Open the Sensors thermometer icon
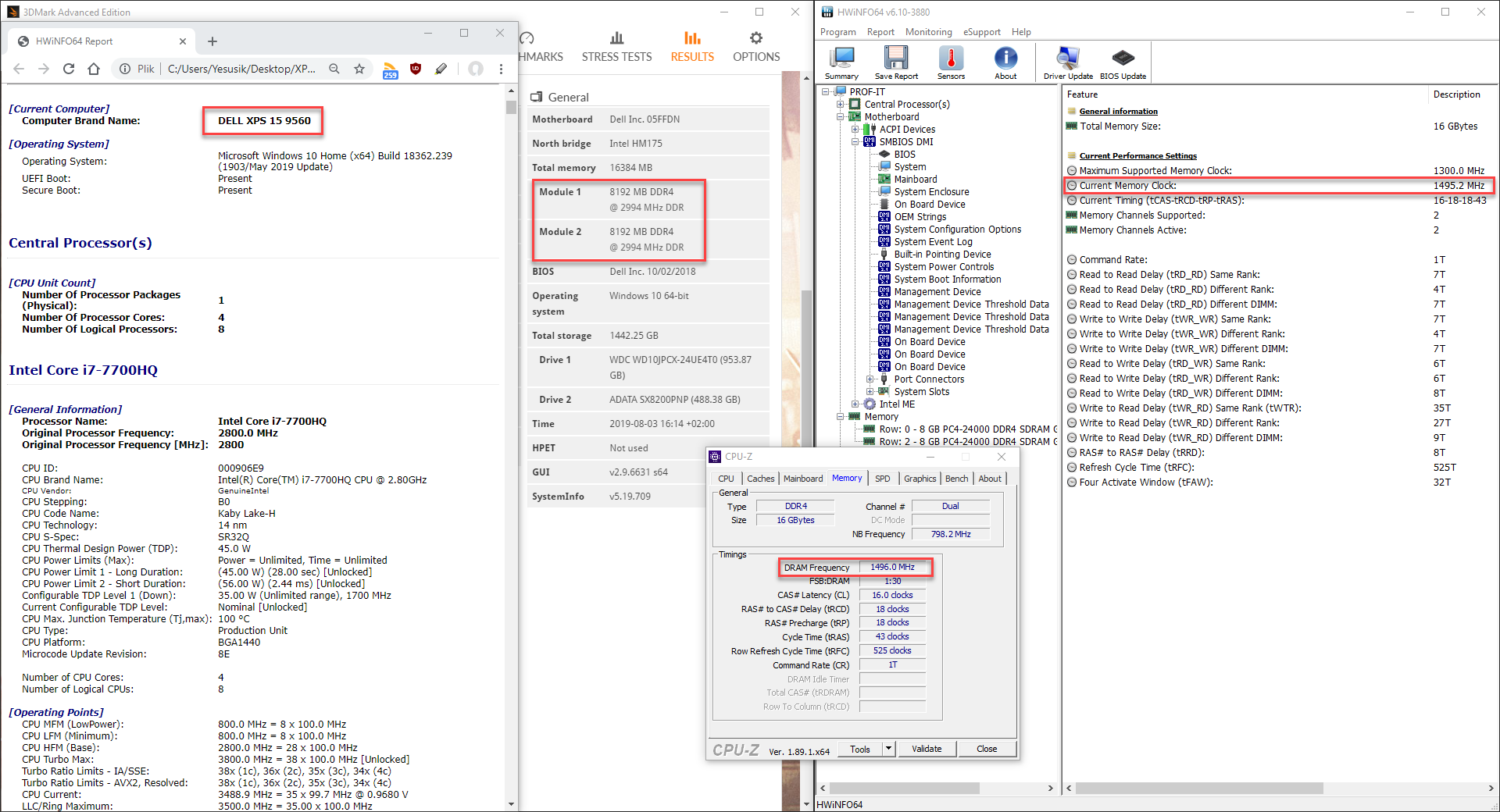 pos(951,62)
